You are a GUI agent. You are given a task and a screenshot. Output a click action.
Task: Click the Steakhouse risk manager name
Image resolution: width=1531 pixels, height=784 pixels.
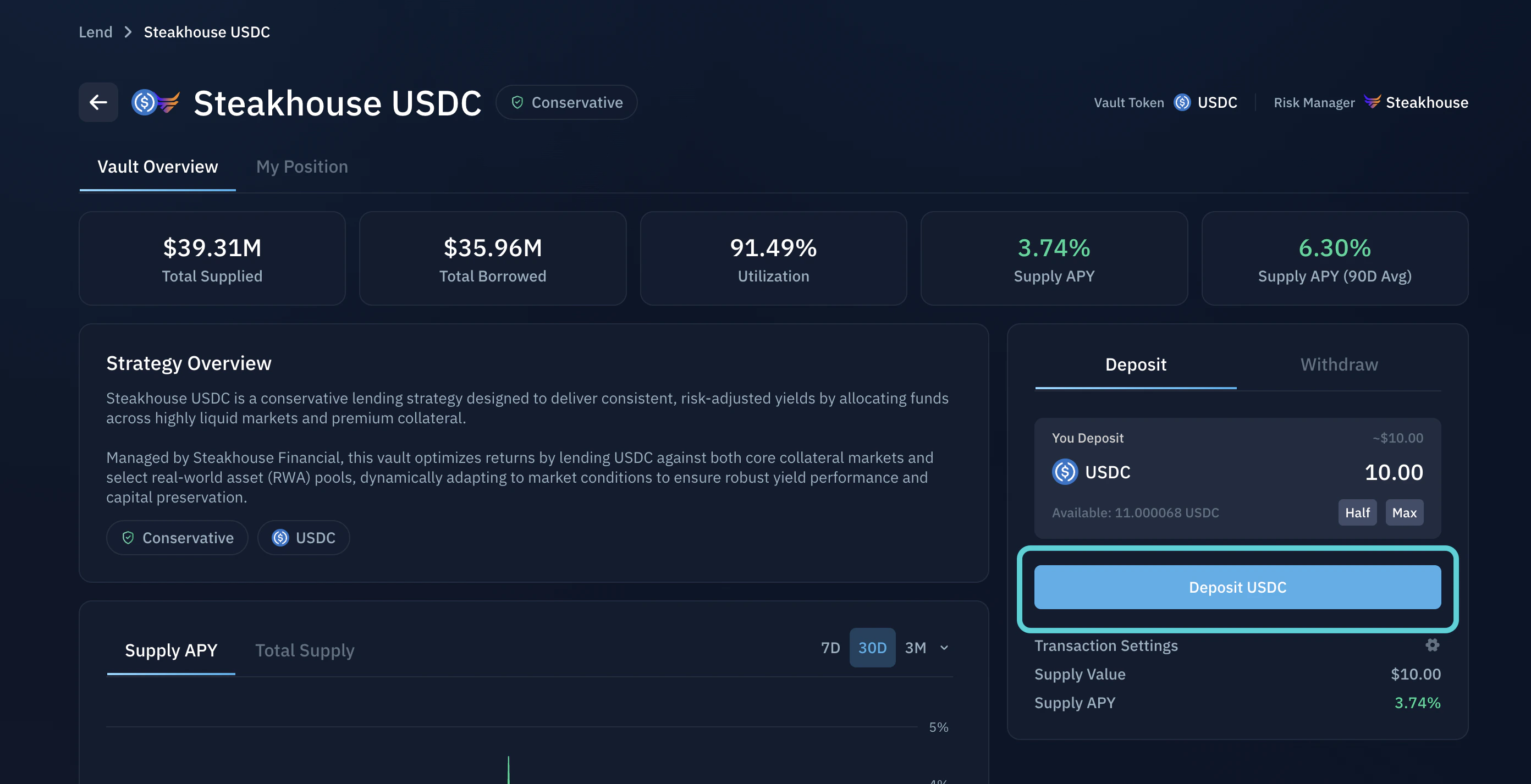point(1427,102)
